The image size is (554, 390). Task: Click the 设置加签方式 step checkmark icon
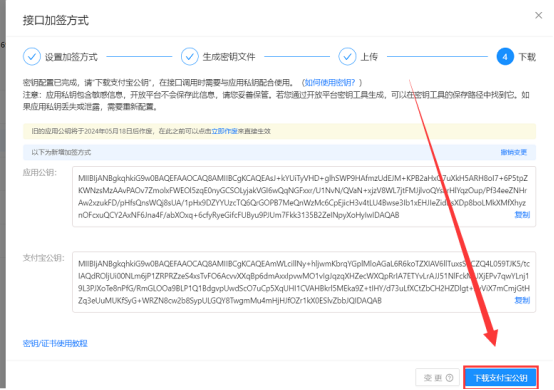click(x=32, y=57)
